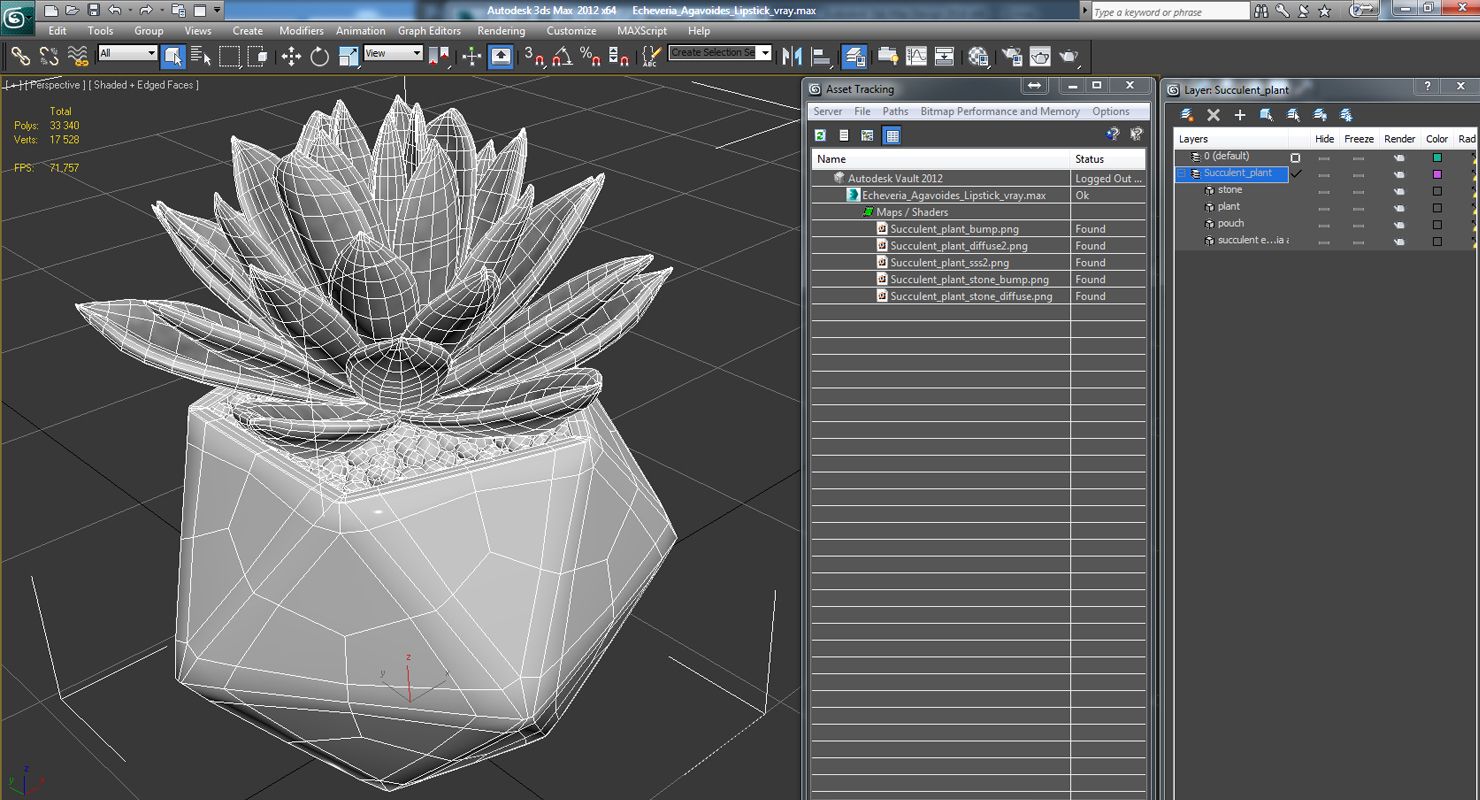Toggle Spinner Snap
This screenshot has height=800, width=1480.
coord(619,56)
